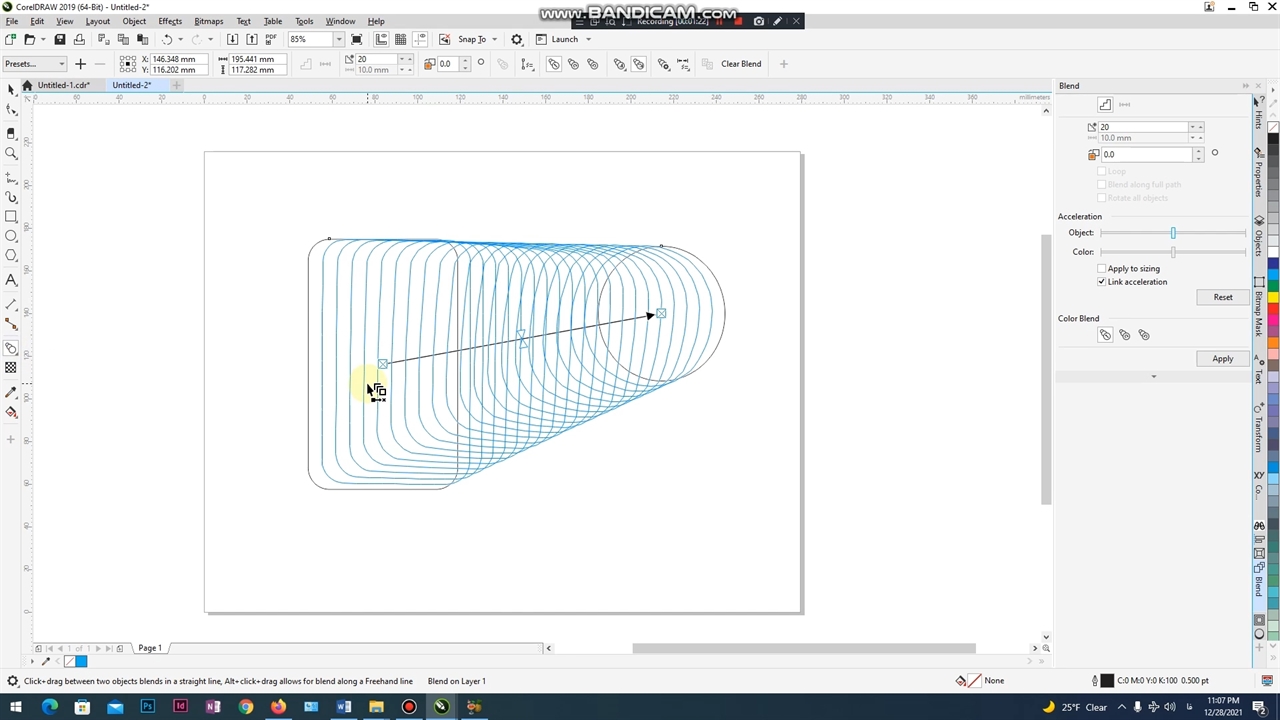Click the Object acceleration slider handle
The width and height of the screenshot is (1280, 720).
click(x=1173, y=233)
